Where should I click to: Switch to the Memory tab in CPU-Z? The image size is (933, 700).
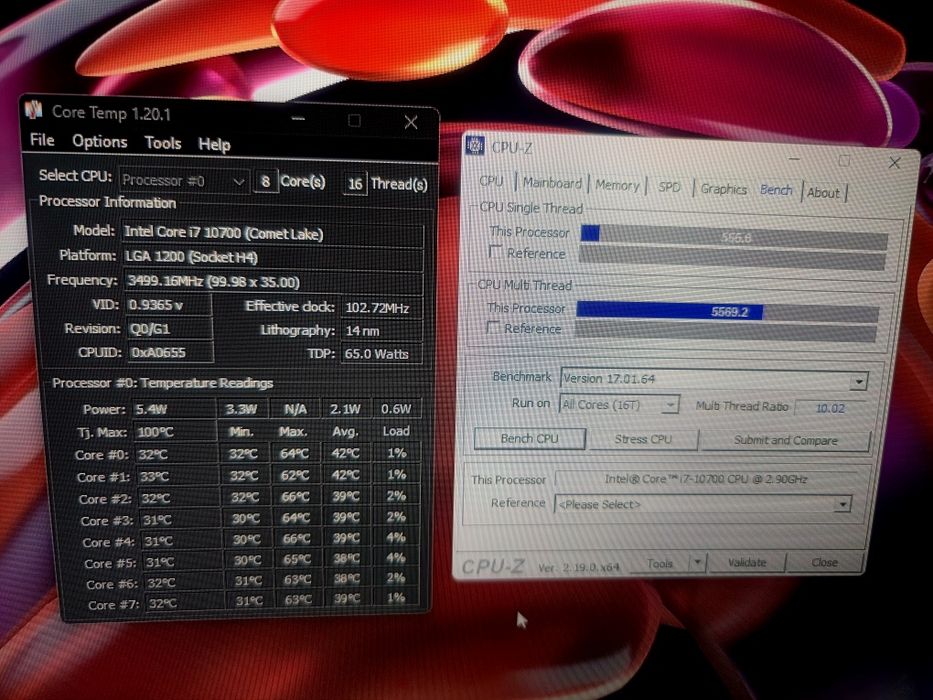point(617,185)
